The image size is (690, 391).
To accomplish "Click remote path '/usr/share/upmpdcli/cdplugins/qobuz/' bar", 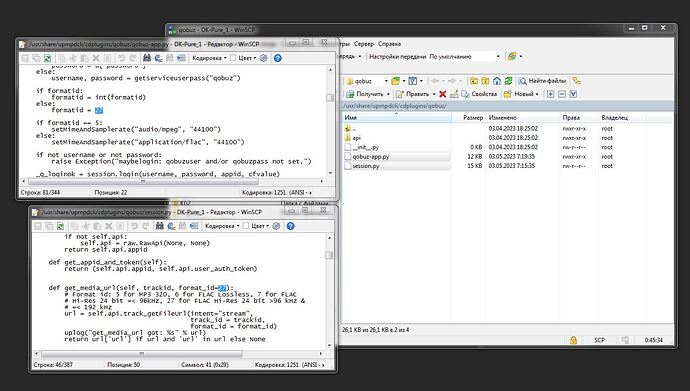I will (508, 106).
